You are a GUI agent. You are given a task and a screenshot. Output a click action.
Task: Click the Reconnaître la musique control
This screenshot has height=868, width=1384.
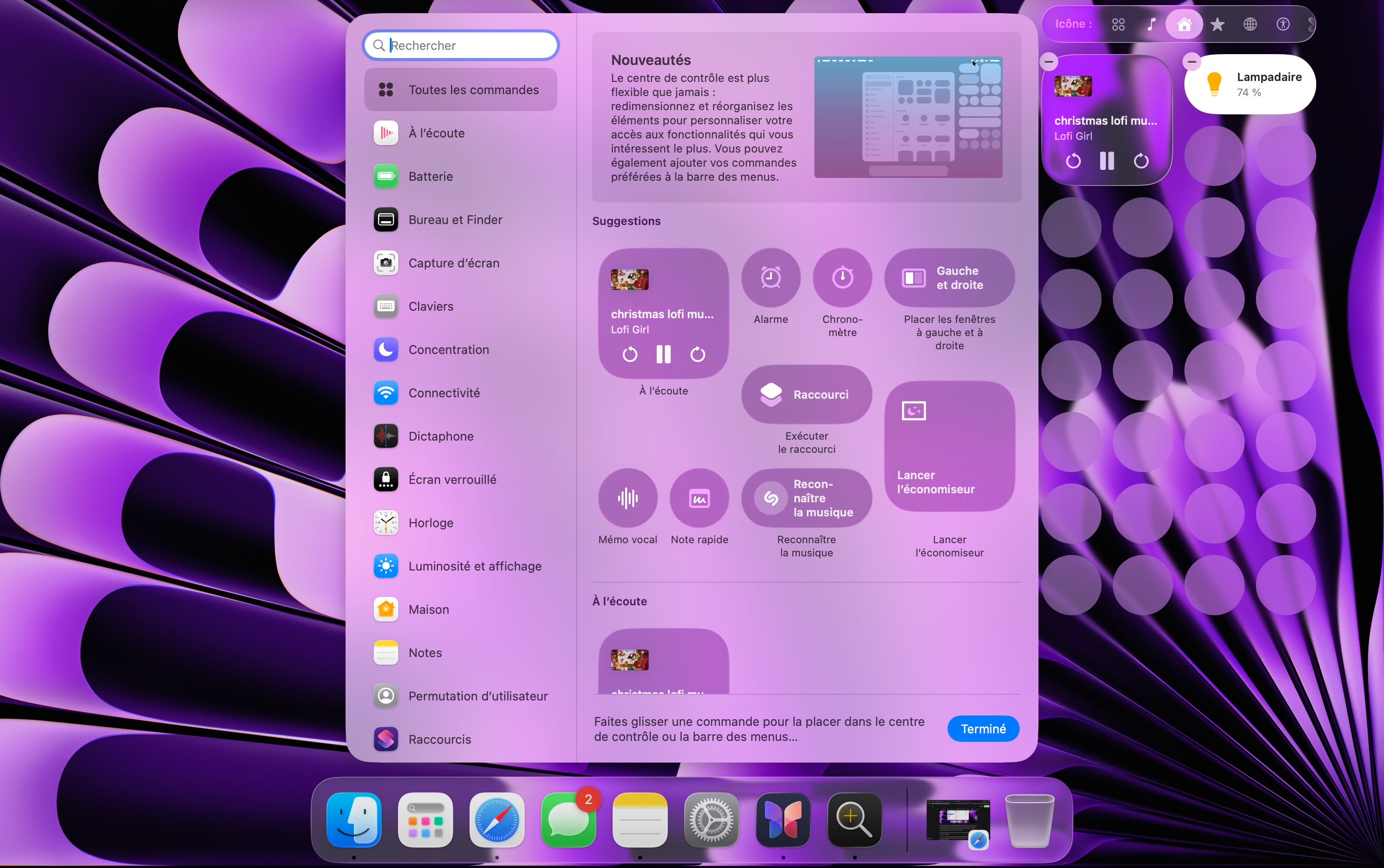(806, 498)
